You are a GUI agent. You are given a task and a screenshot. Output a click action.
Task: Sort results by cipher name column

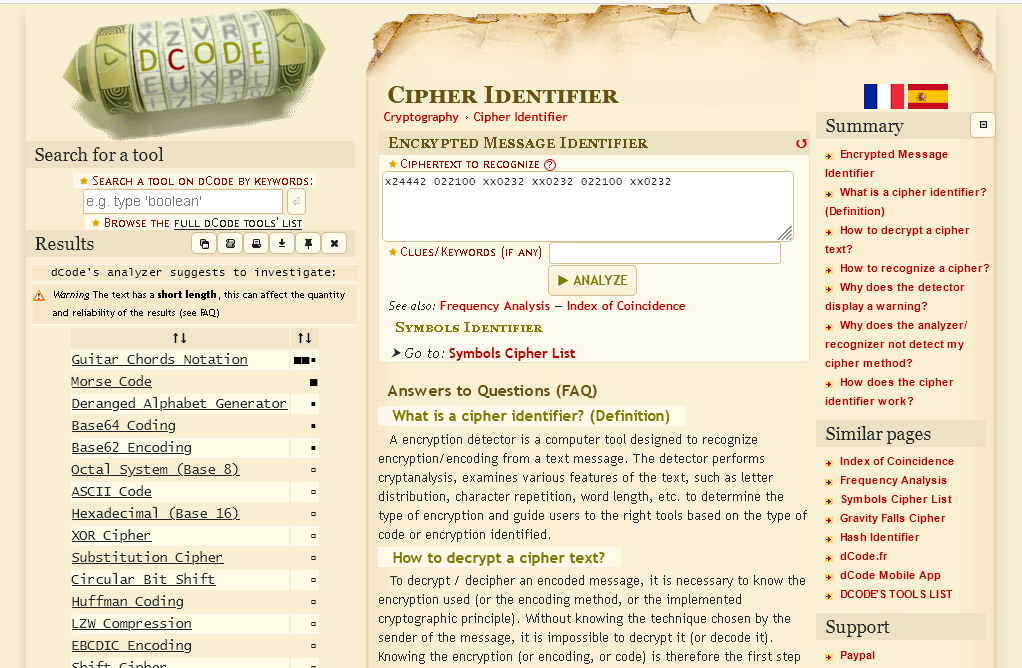179,338
